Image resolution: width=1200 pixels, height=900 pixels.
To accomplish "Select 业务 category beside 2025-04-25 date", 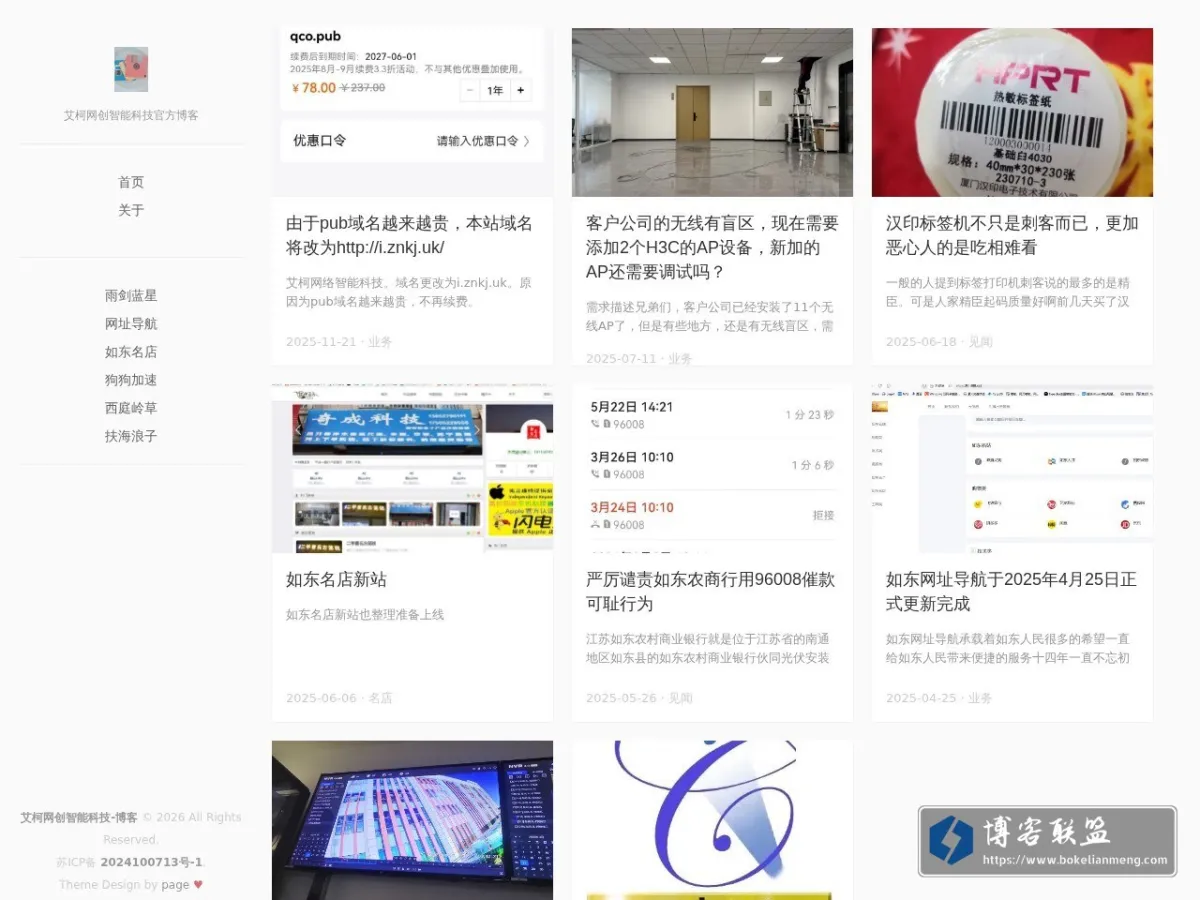I will coord(980,698).
